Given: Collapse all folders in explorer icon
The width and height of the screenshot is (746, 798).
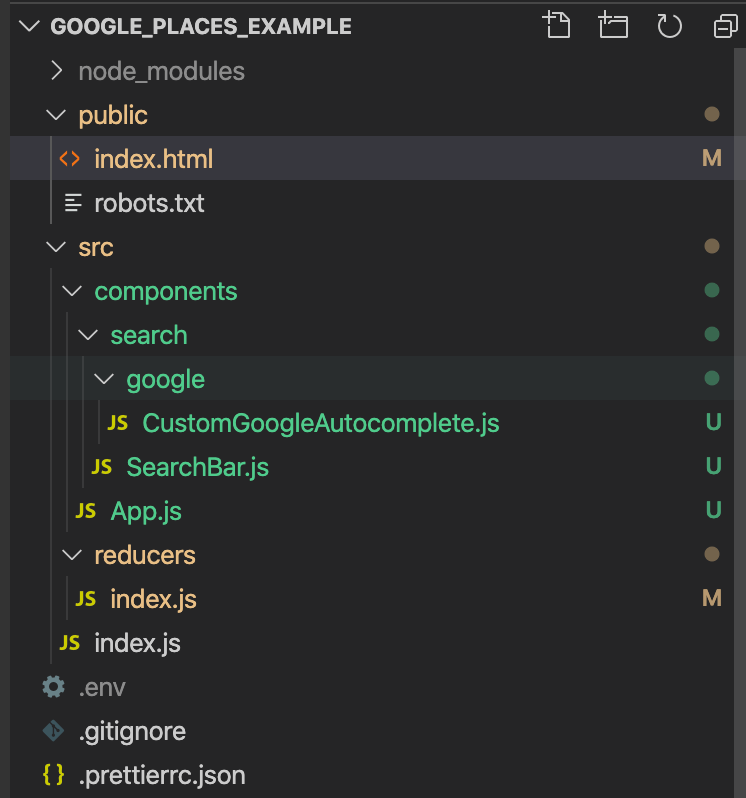Looking at the screenshot, I should (725, 26).
